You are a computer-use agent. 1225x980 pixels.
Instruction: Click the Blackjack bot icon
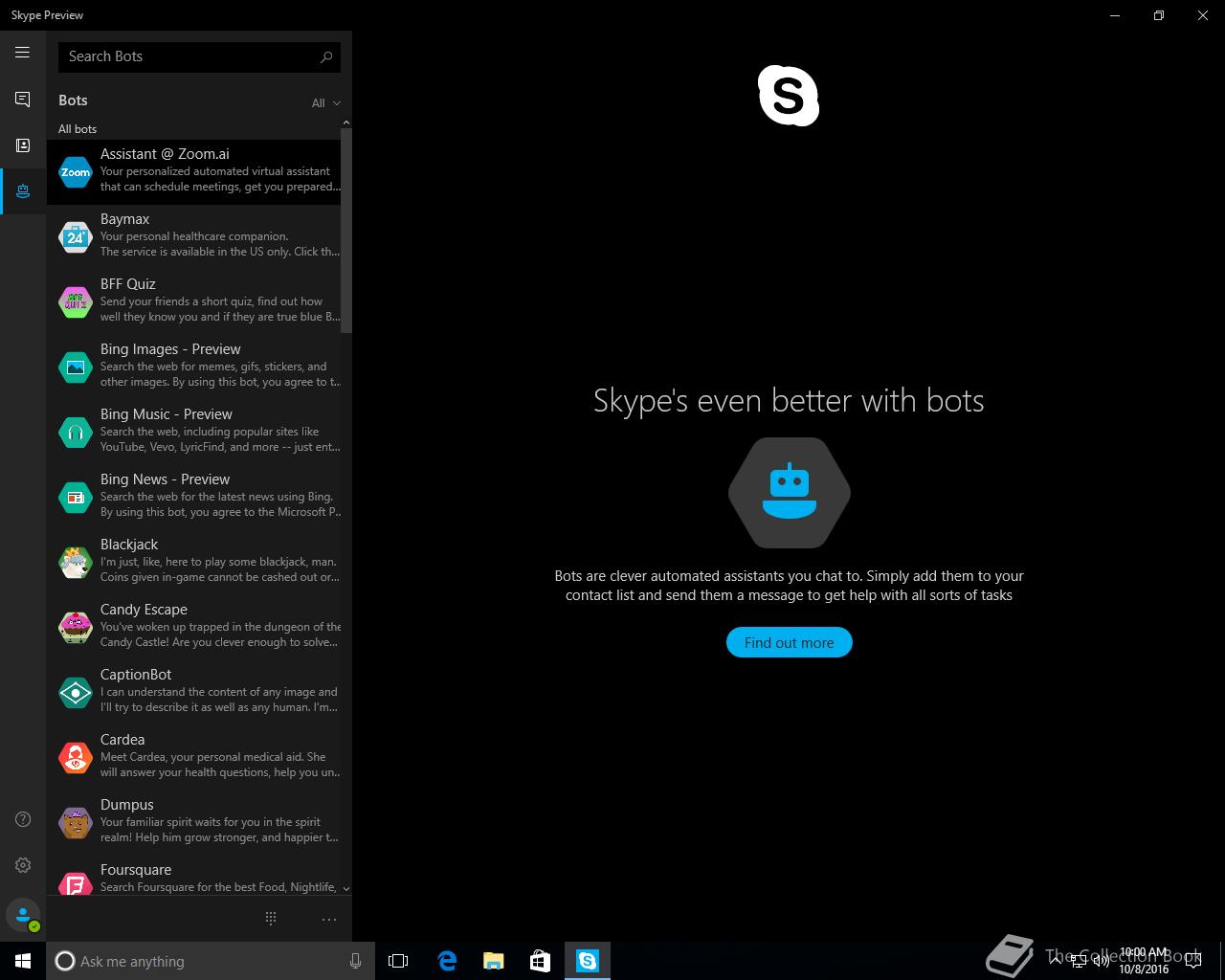pos(76,563)
